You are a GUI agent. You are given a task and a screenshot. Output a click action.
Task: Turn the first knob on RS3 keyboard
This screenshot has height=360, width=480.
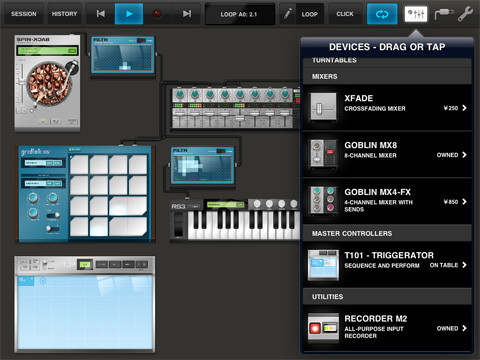[x=257, y=204]
